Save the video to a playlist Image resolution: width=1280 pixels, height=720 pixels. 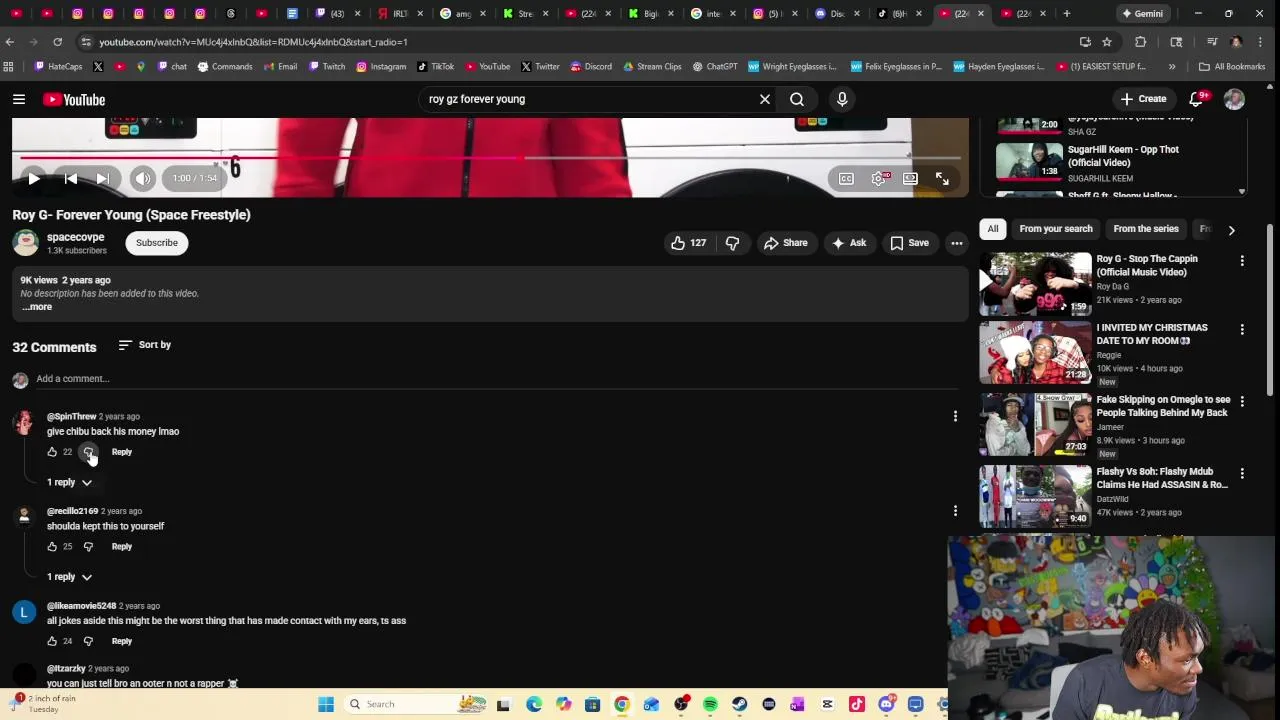tap(909, 243)
